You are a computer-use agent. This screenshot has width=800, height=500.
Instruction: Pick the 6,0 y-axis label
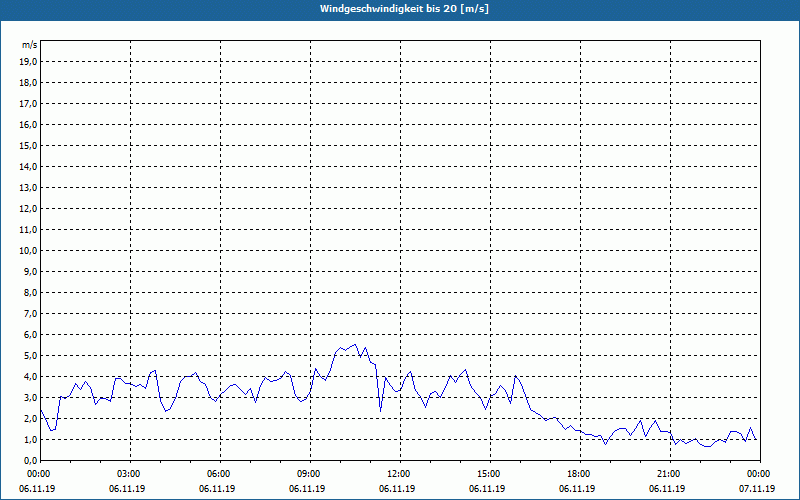[30, 335]
